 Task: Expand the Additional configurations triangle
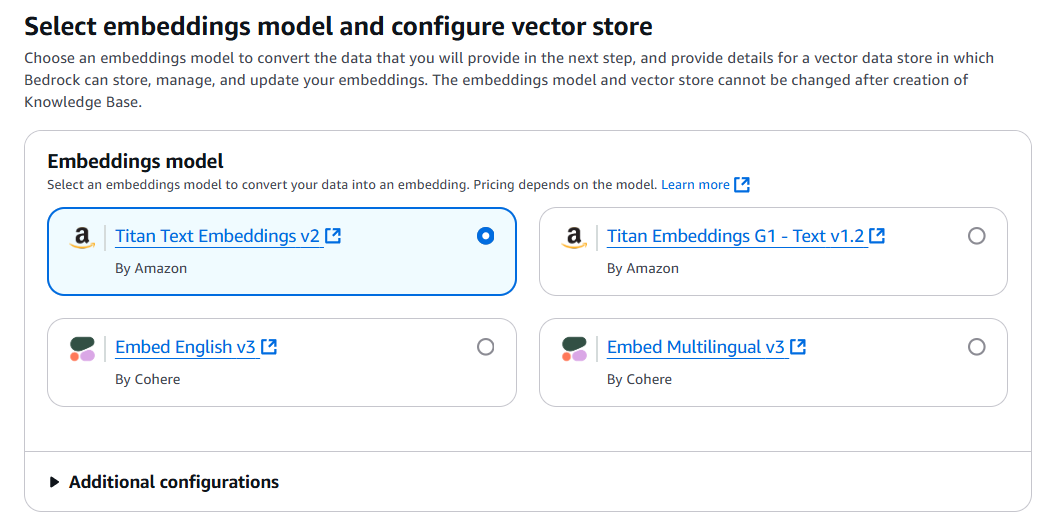[x=54, y=482]
